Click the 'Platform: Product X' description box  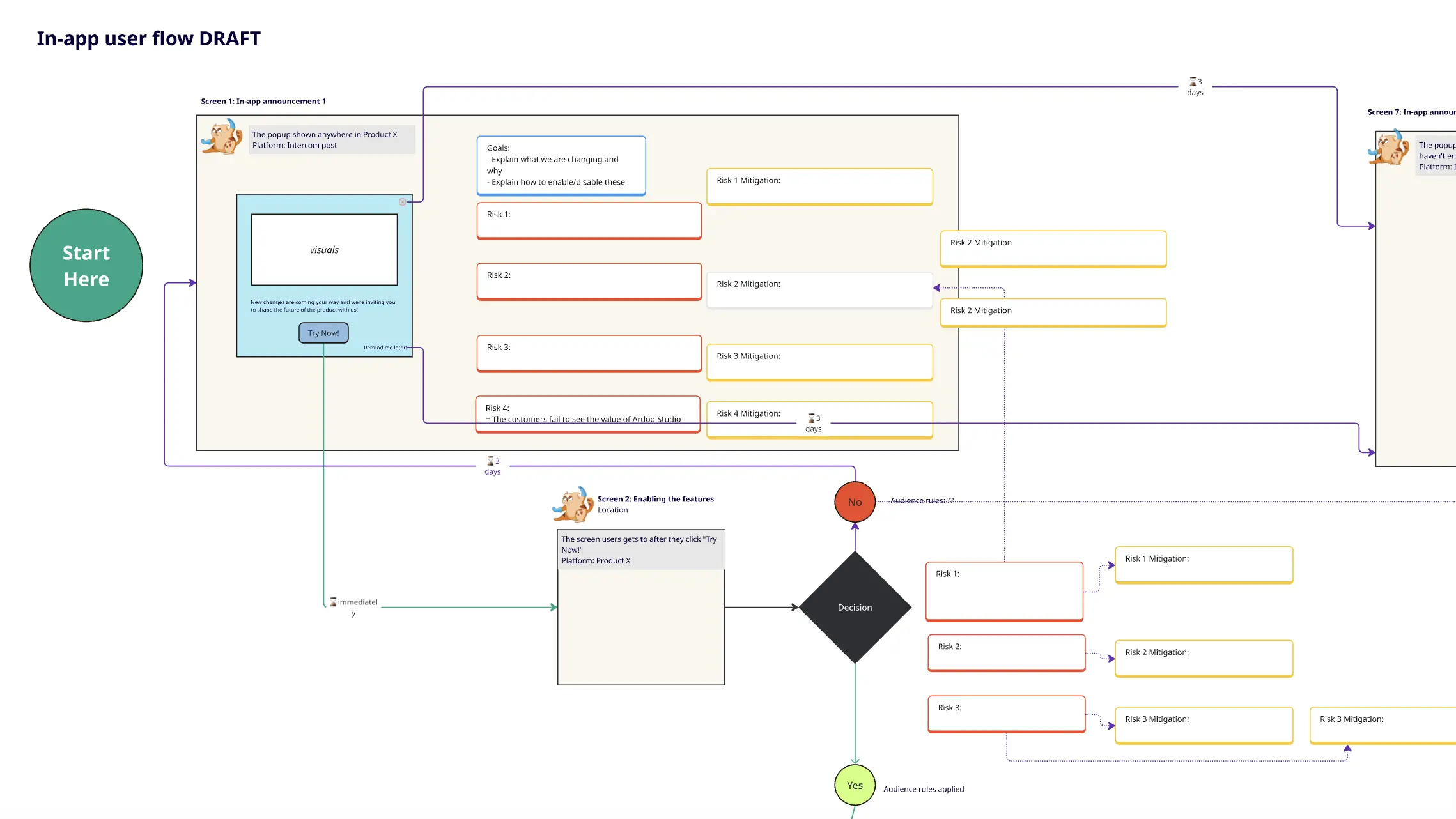(x=640, y=549)
